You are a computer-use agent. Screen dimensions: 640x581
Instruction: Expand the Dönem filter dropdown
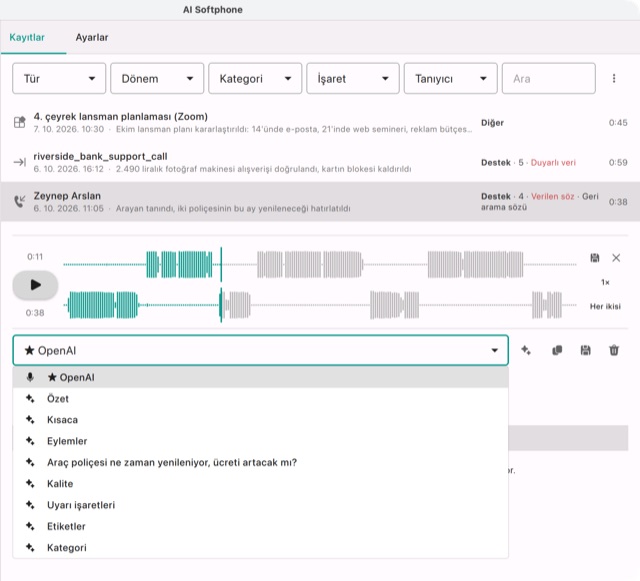[x=157, y=78]
